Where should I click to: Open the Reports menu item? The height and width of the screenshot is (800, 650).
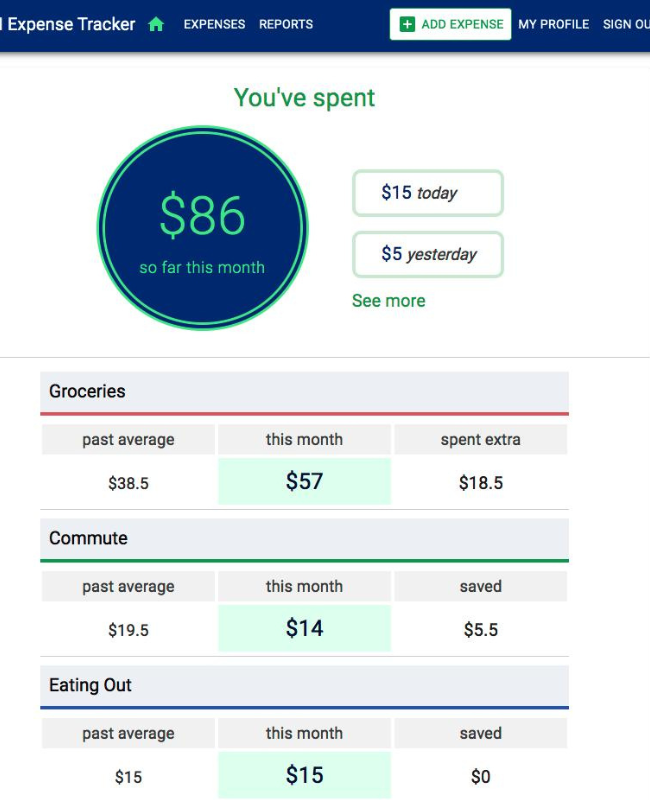pos(286,24)
